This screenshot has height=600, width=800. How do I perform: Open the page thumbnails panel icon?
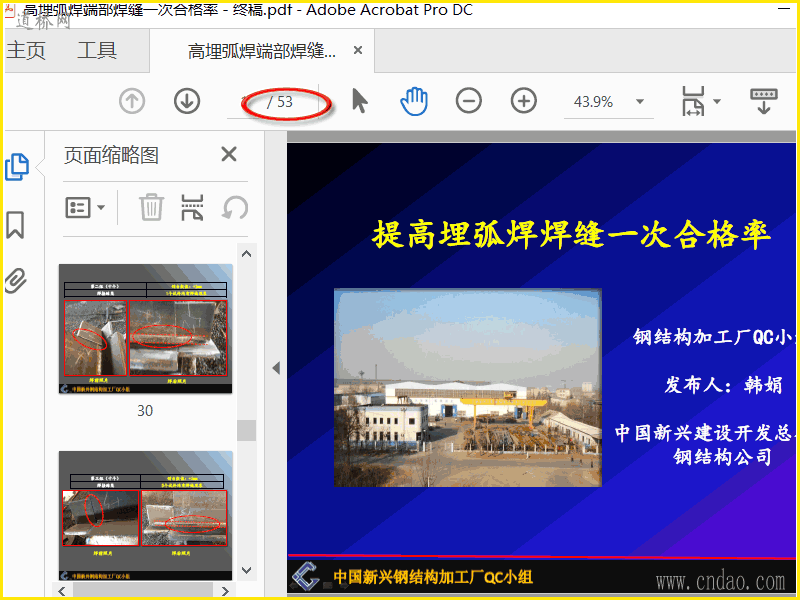(x=17, y=167)
